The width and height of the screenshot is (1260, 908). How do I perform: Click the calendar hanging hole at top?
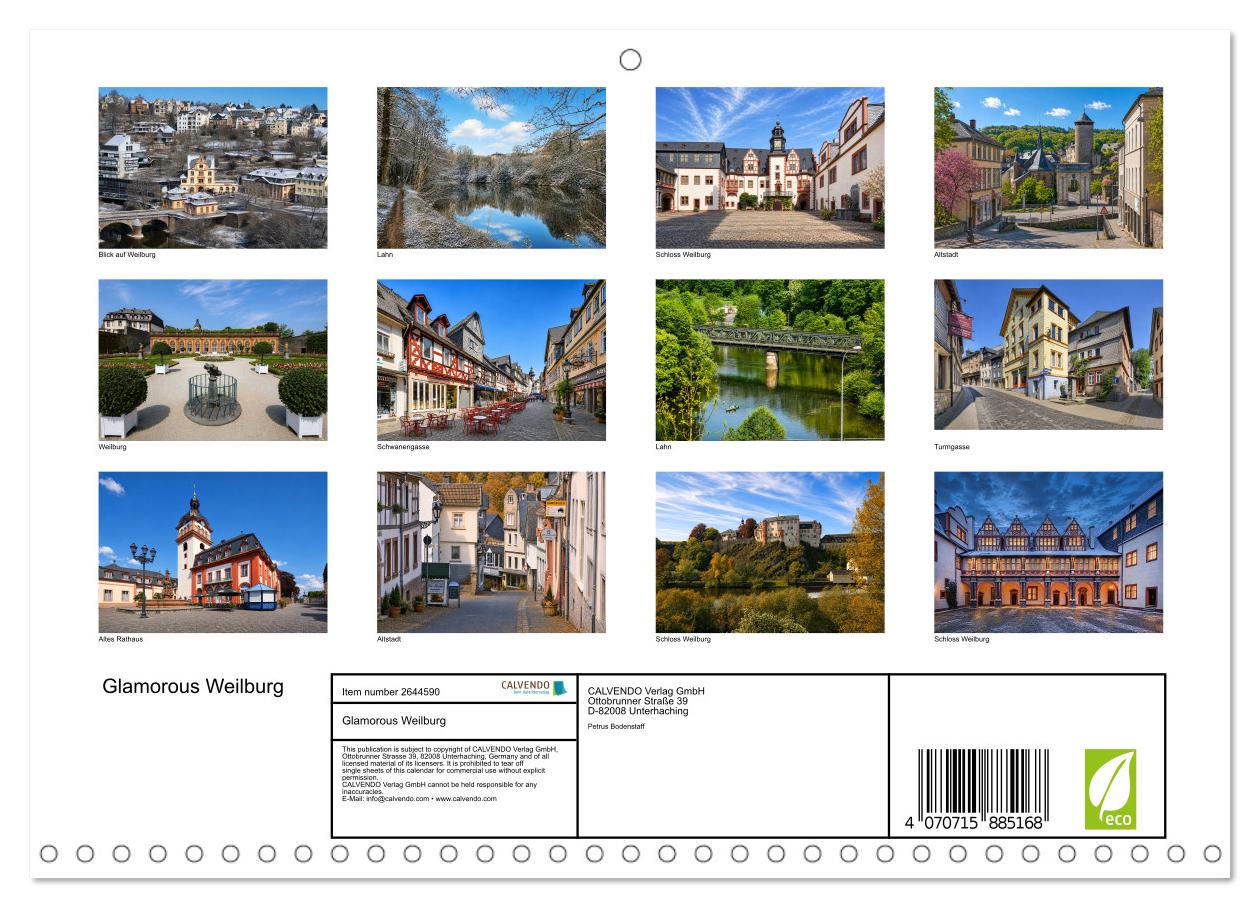pos(630,60)
